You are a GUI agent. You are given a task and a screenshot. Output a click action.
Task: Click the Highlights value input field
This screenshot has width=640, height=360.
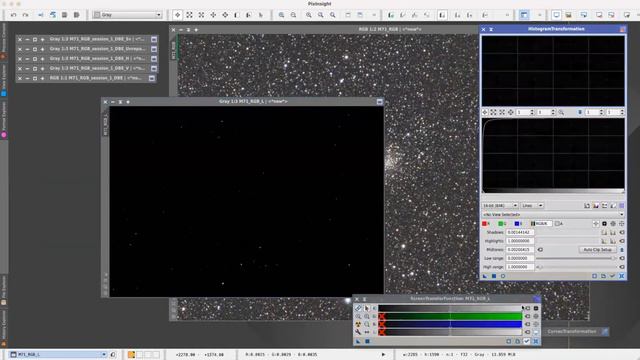(x=520, y=241)
